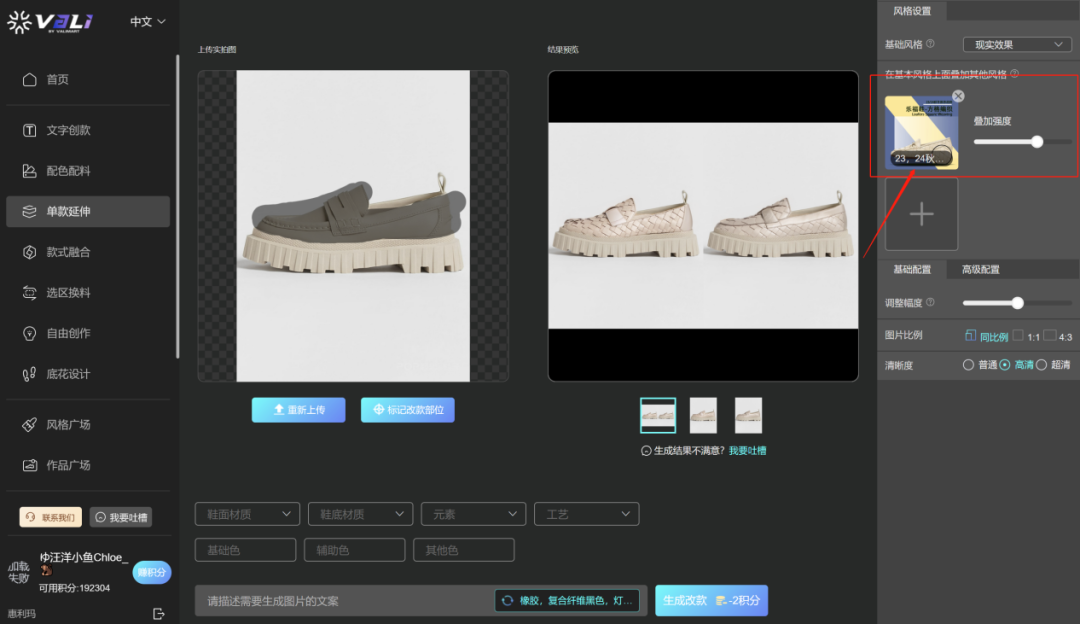Select the 超清 clarity radio button
1080x624 pixels.
pos(1041,365)
